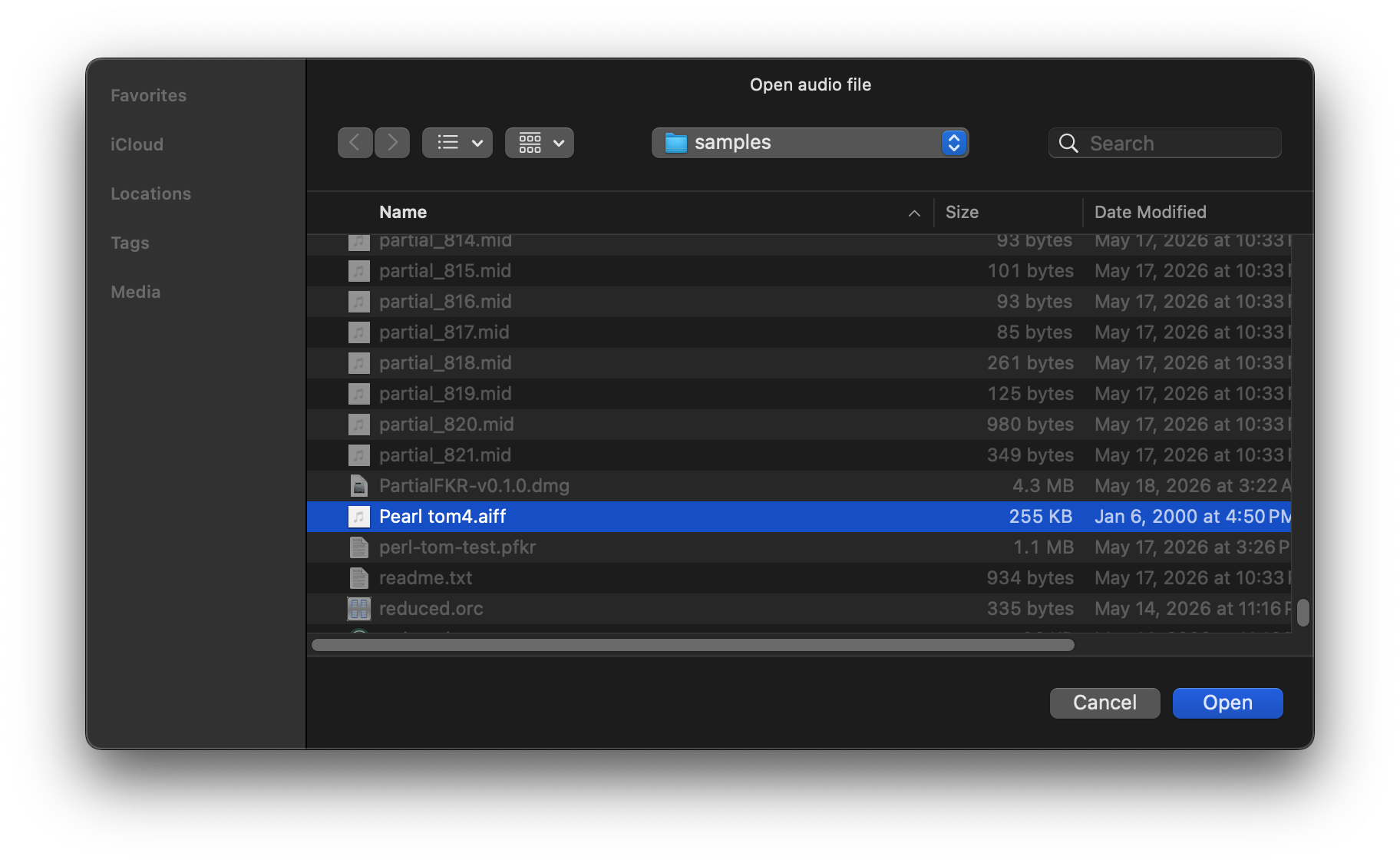The image size is (1400, 863).
Task: Click the Locations sidebar heading
Action: [x=151, y=193]
